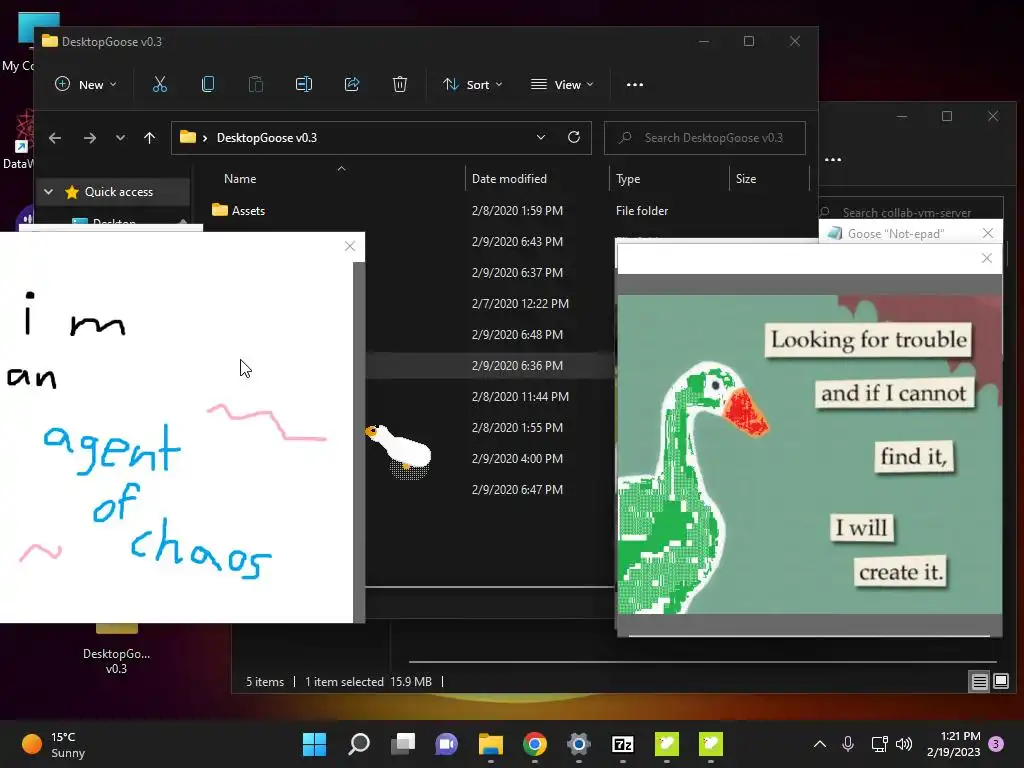Open the weather widget showing 15°C Sunny
Screen dimensions: 1024x768
coord(54,744)
